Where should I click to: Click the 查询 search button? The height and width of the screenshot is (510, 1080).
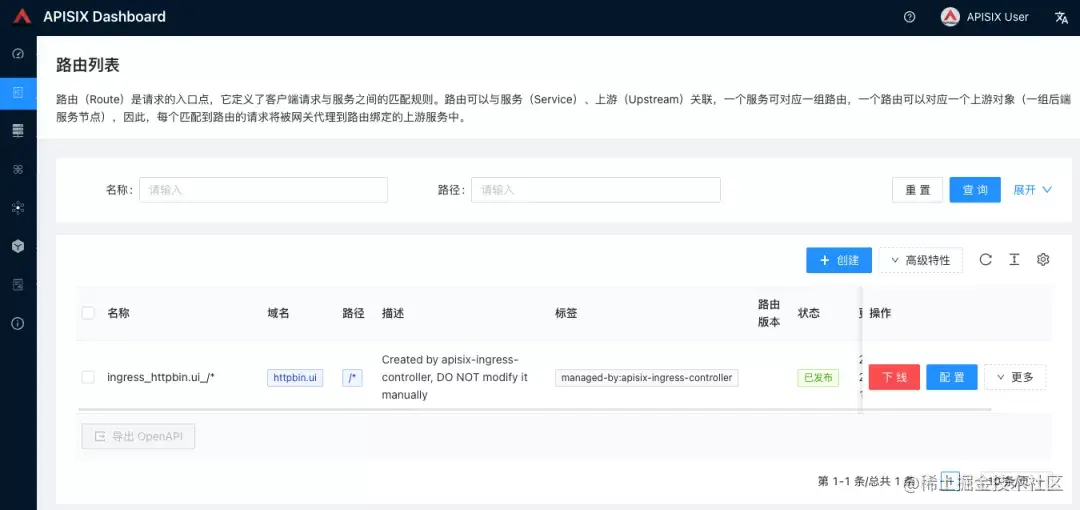[x=975, y=190]
